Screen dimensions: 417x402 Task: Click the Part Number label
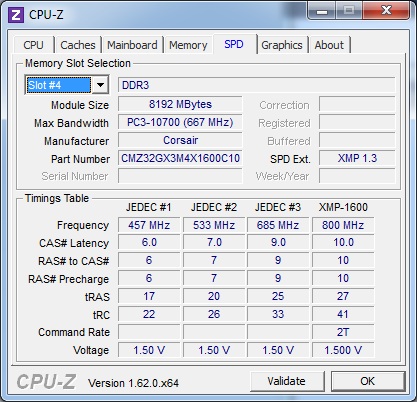[x=80, y=159]
